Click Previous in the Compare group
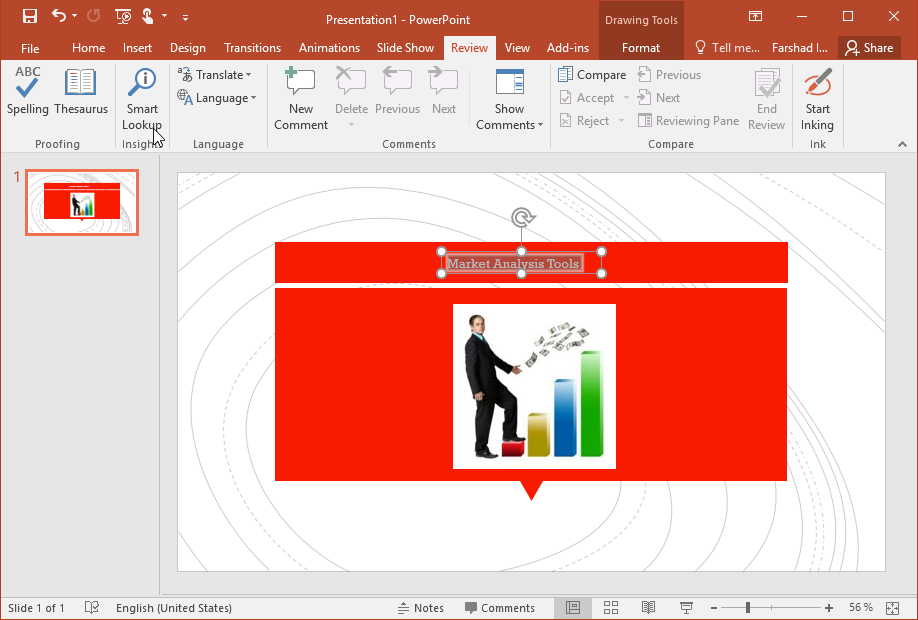The image size is (918, 620). [x=669, y=74]
